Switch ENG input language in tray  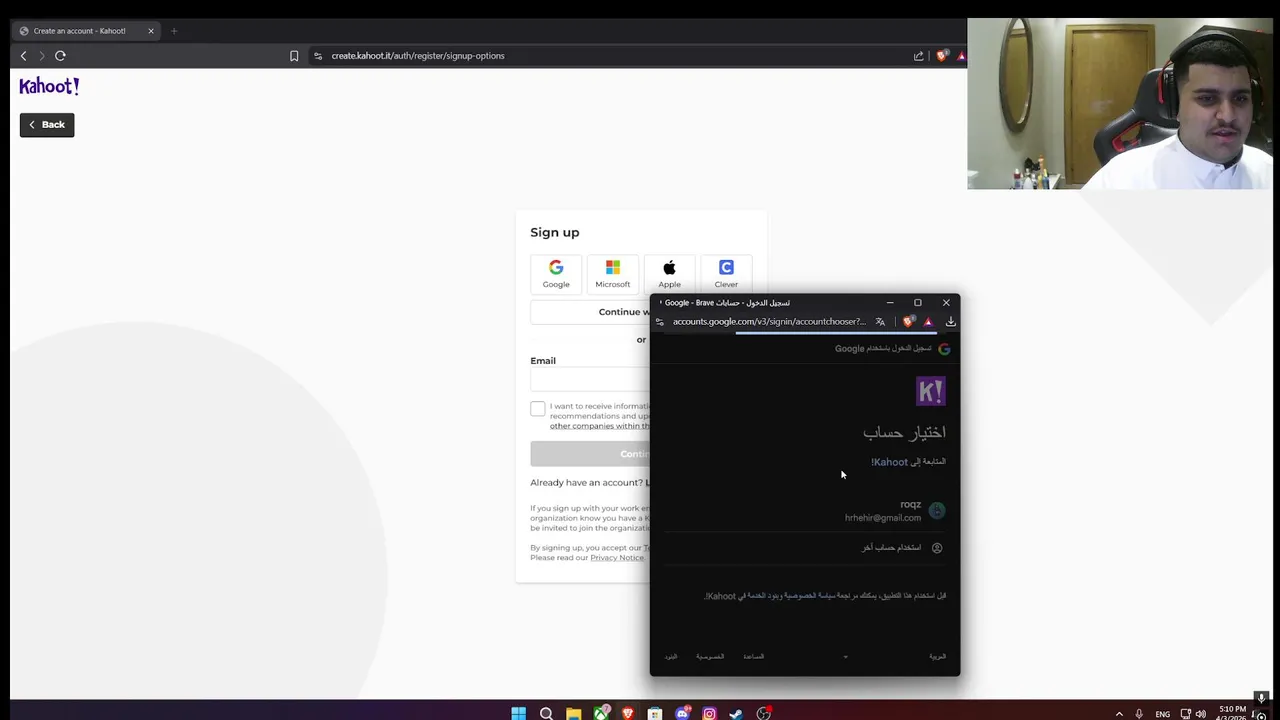tap(1163, 714)
